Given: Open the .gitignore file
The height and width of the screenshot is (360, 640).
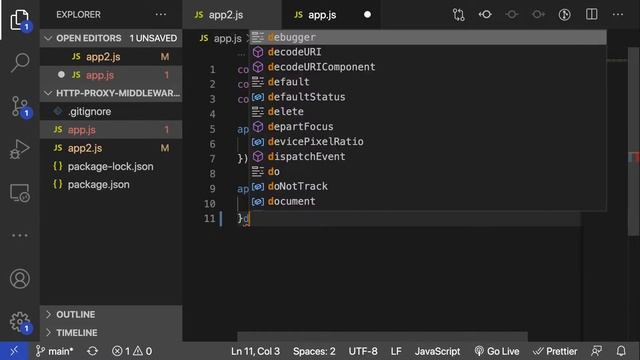Looking at the screenshot, I should tap(111, 111).
